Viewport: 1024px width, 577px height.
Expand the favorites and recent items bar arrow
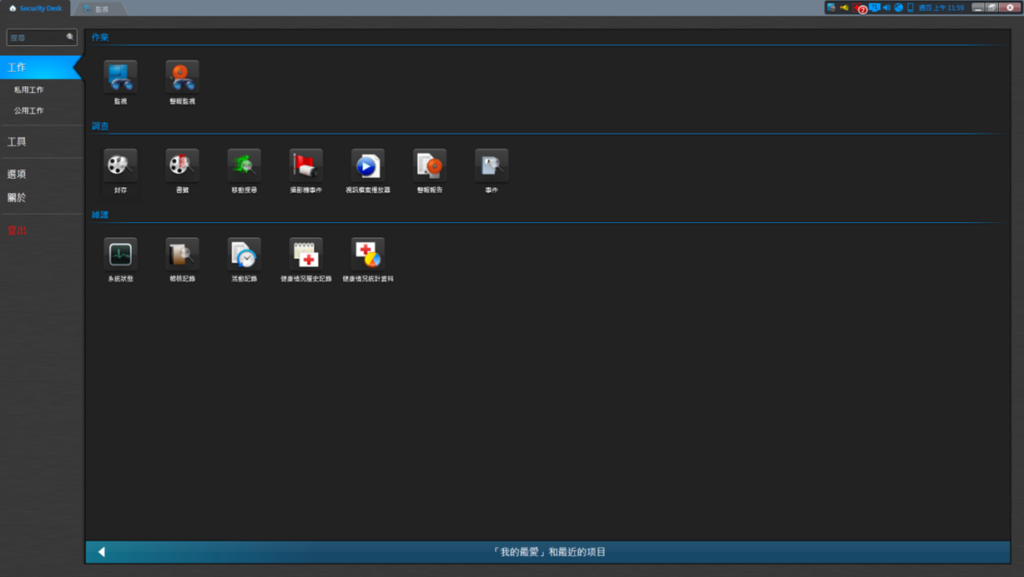101,552
